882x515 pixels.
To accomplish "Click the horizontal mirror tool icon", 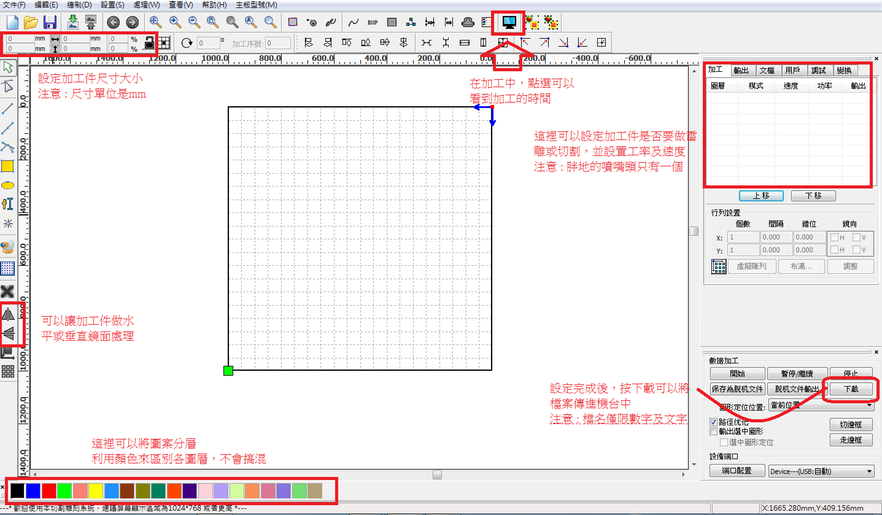I will [8, 314].
